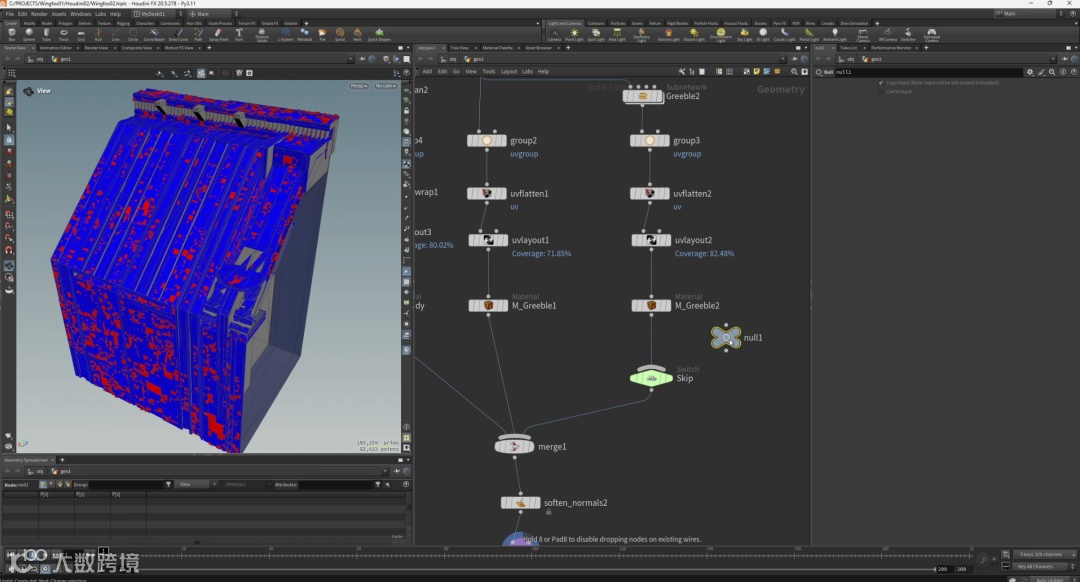
Task: Open the No cam camera dropdown
Action: (385, 86)
